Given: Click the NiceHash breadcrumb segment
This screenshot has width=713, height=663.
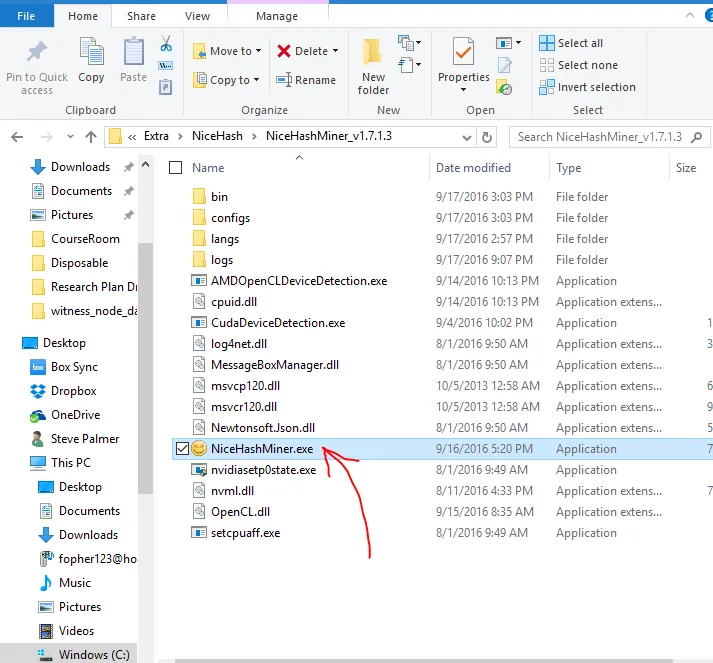Looking at the screenshot, I should [x=217, y=136].
